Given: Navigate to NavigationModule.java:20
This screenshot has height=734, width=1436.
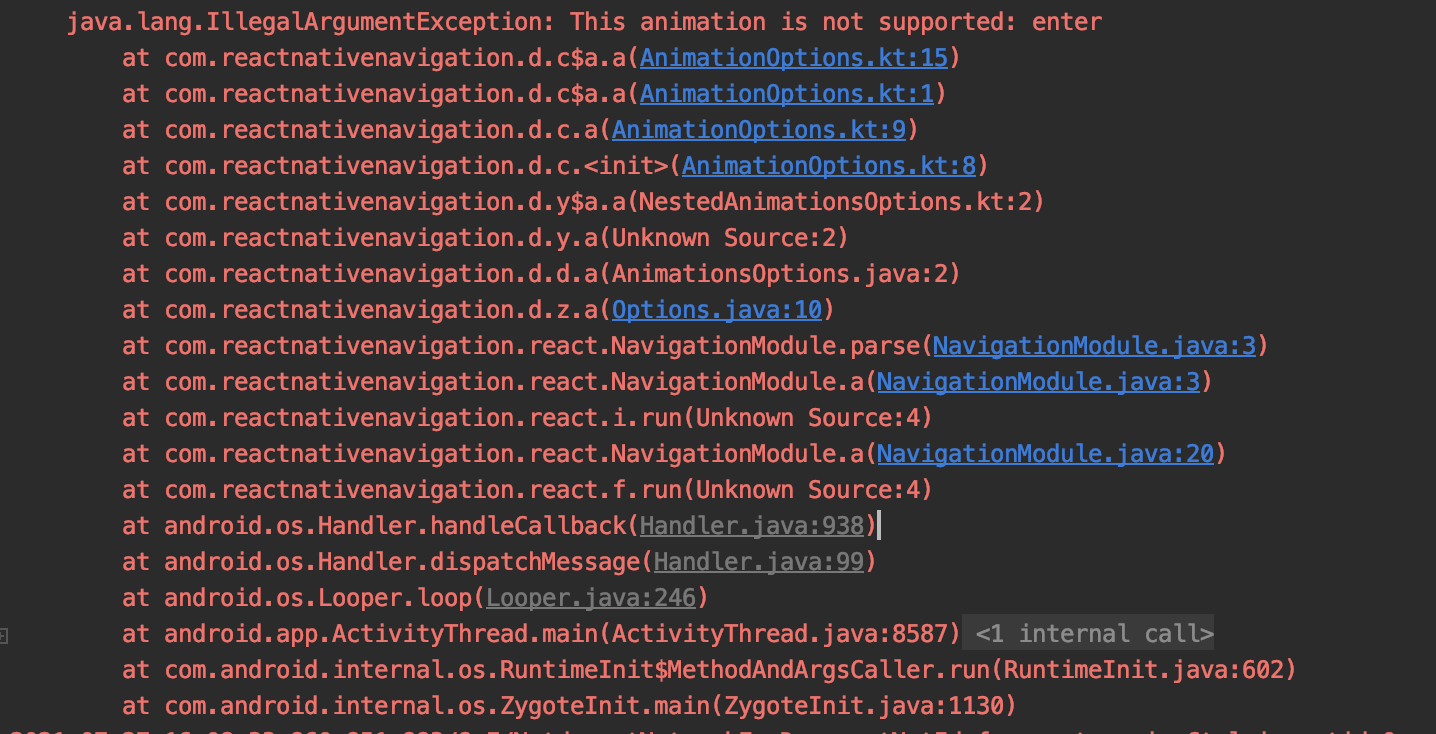Looking at the screenshot, I should point(1045,454).
